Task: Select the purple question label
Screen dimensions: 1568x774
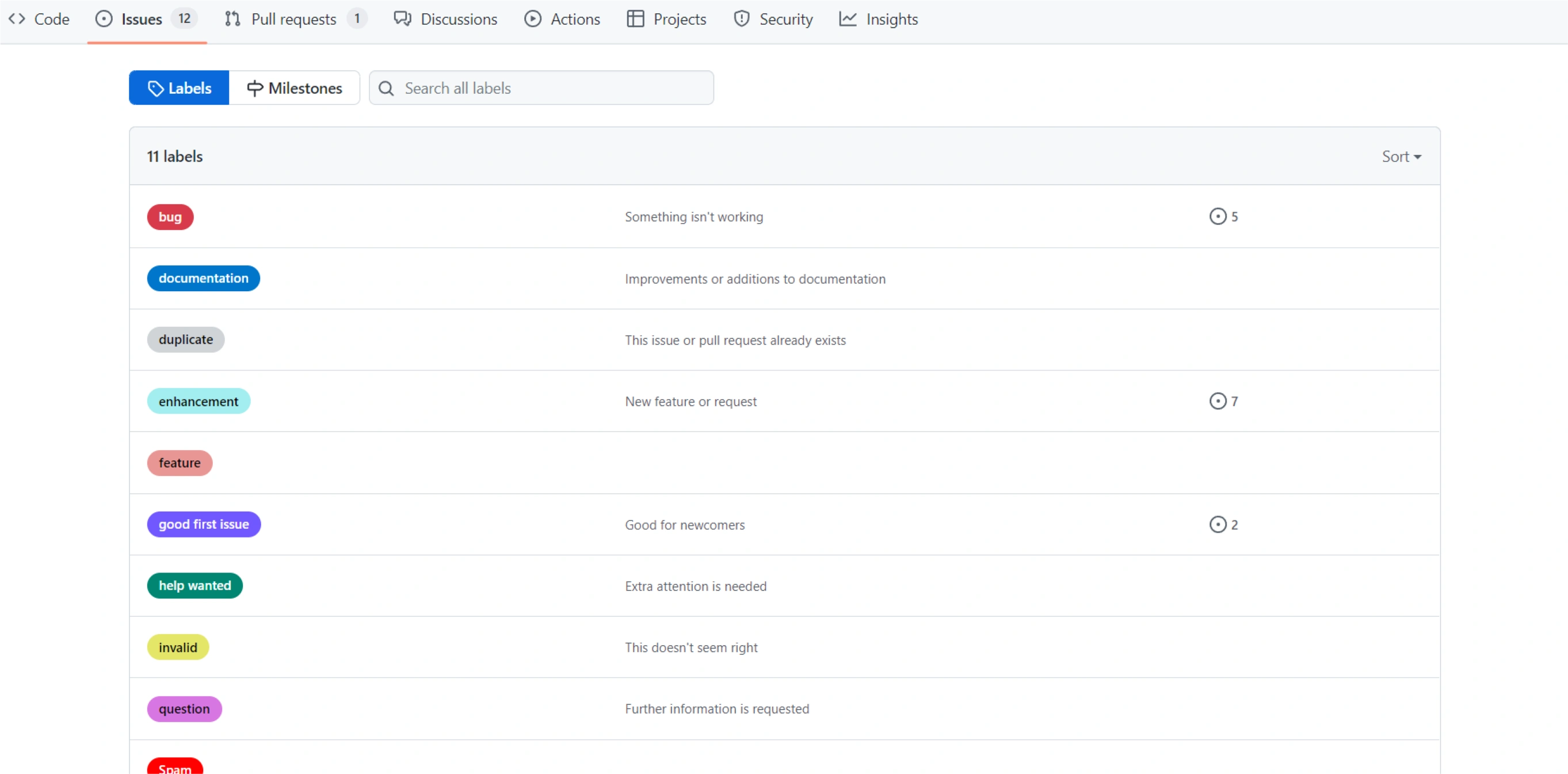Action: [x=184, y=709]
